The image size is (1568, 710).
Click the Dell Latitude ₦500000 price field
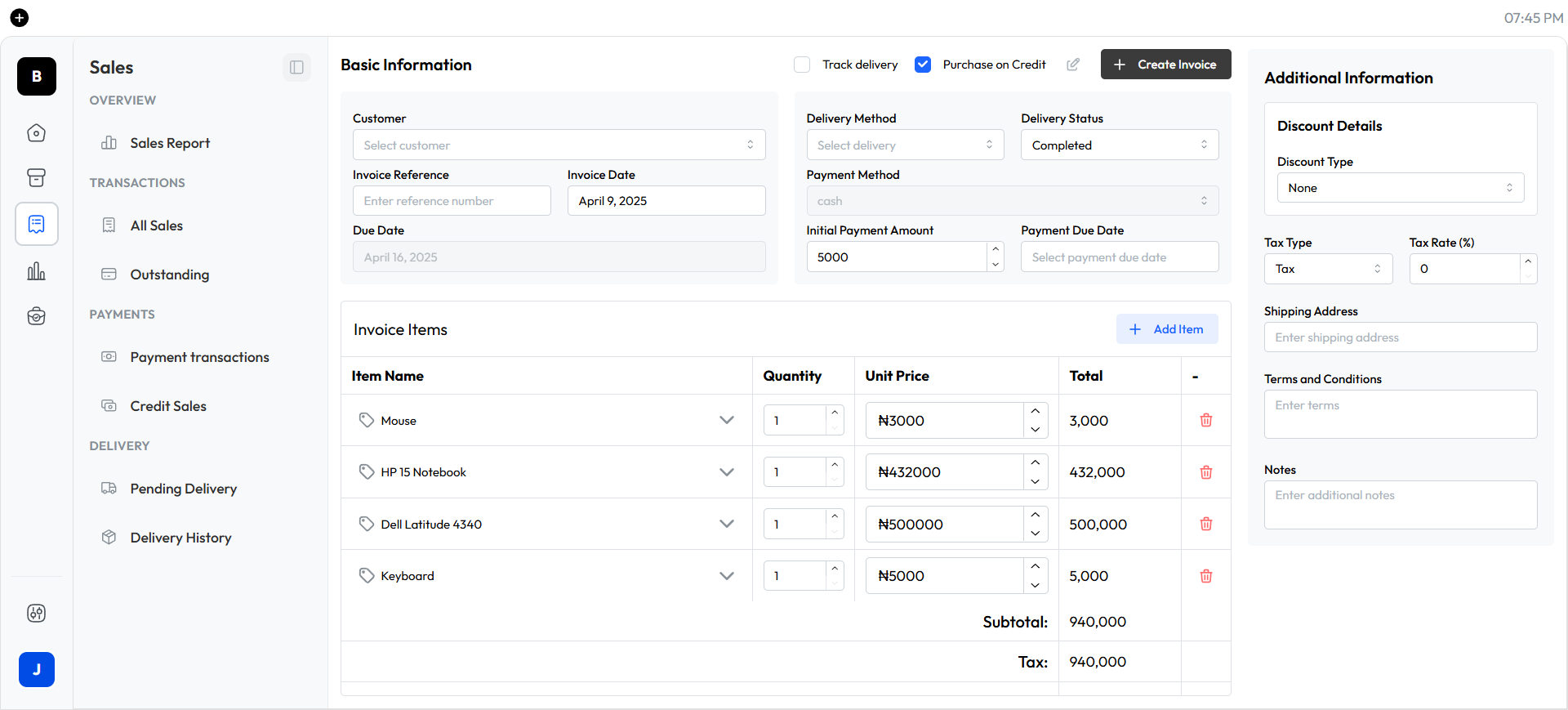(945, 524)
